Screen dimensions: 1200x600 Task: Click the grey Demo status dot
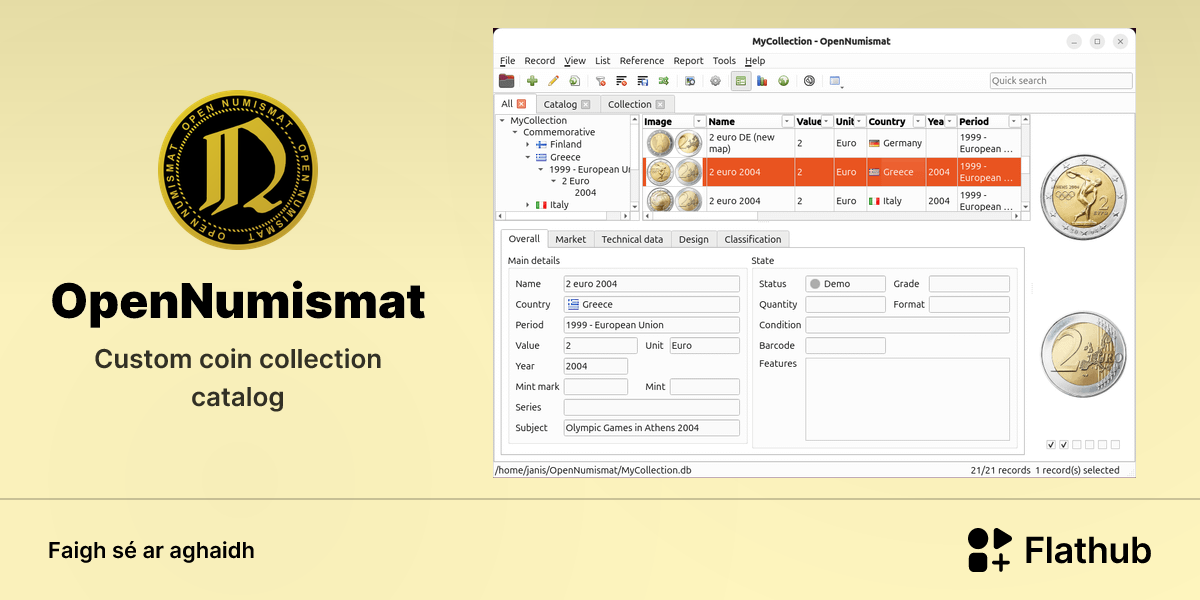tap(815, 284)
